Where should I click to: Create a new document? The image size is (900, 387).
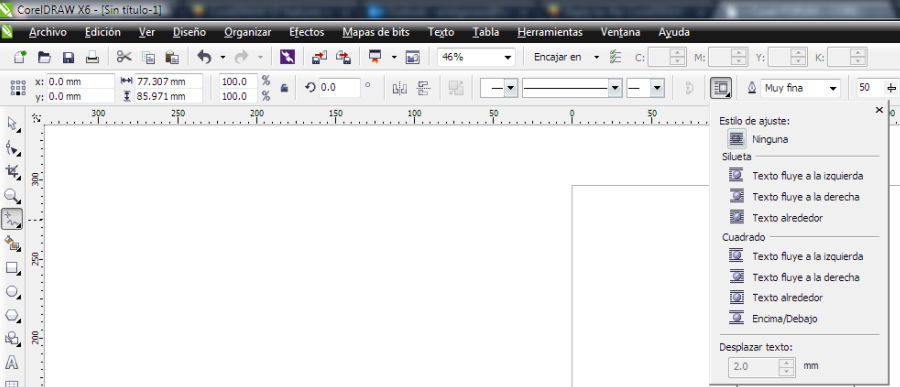pyautogui.click(x=21, y=57)
